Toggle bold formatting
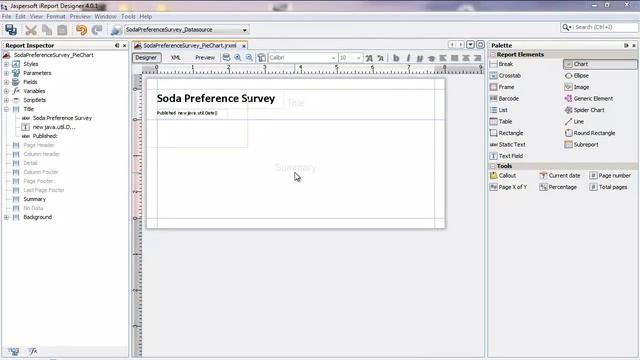Viewport: 640px width, 360px height. pyautogui.click(x=396, y=58)
